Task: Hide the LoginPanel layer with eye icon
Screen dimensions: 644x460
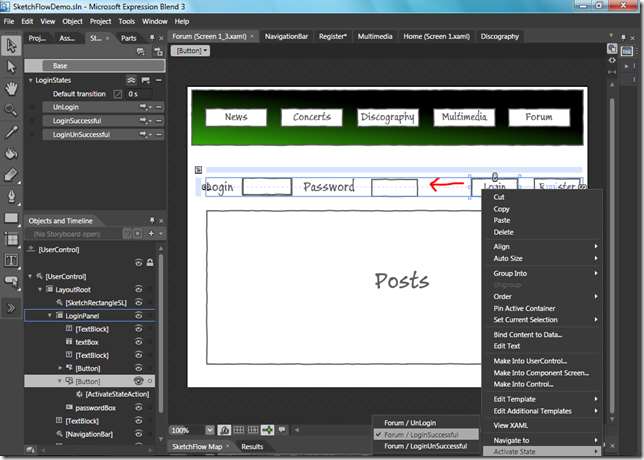Action: click(x=138, y=315)
